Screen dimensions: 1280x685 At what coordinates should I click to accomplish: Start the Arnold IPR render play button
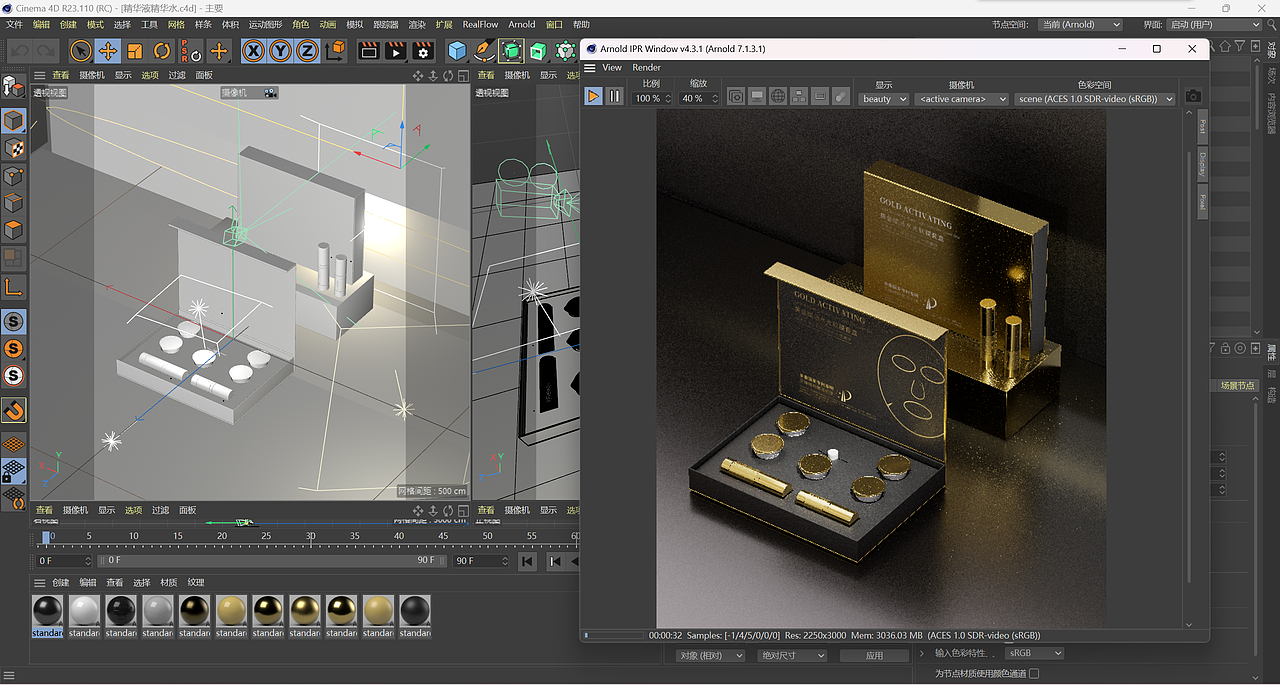(x=593, y=96)
